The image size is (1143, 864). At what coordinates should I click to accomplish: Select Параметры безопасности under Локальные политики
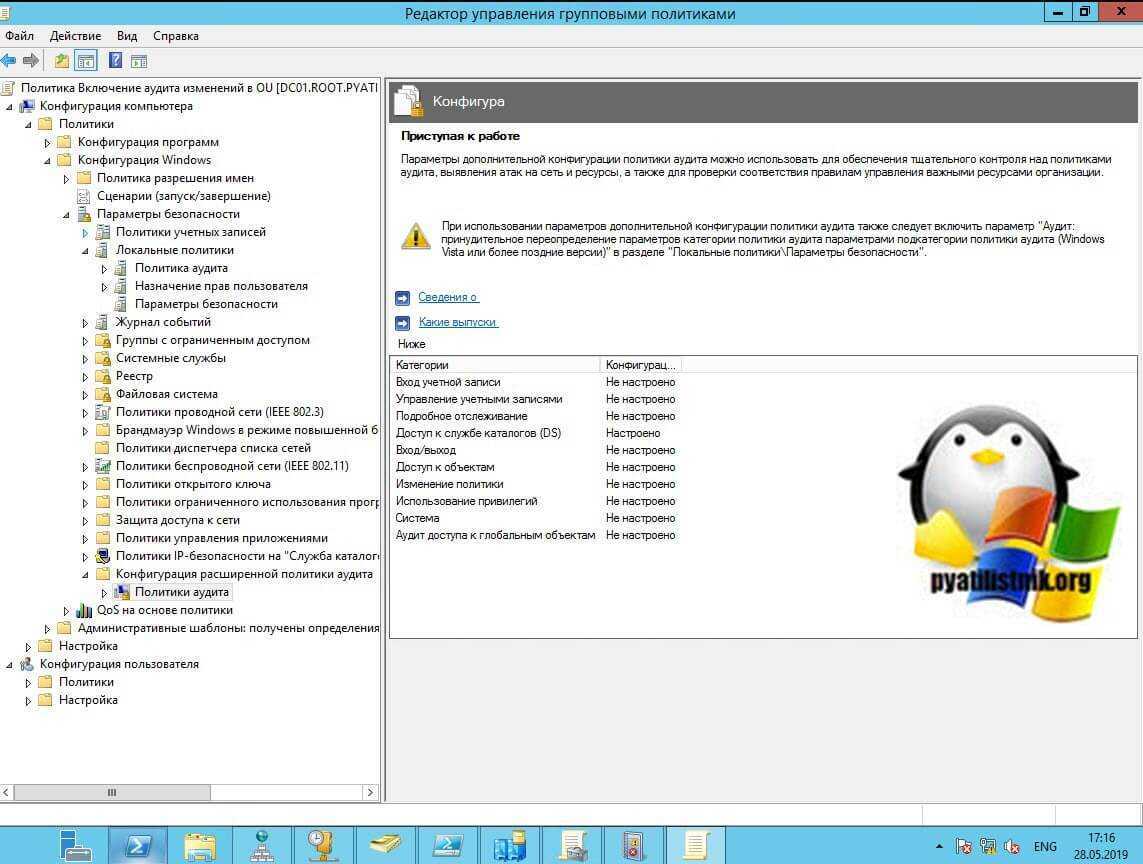(206, 304)
